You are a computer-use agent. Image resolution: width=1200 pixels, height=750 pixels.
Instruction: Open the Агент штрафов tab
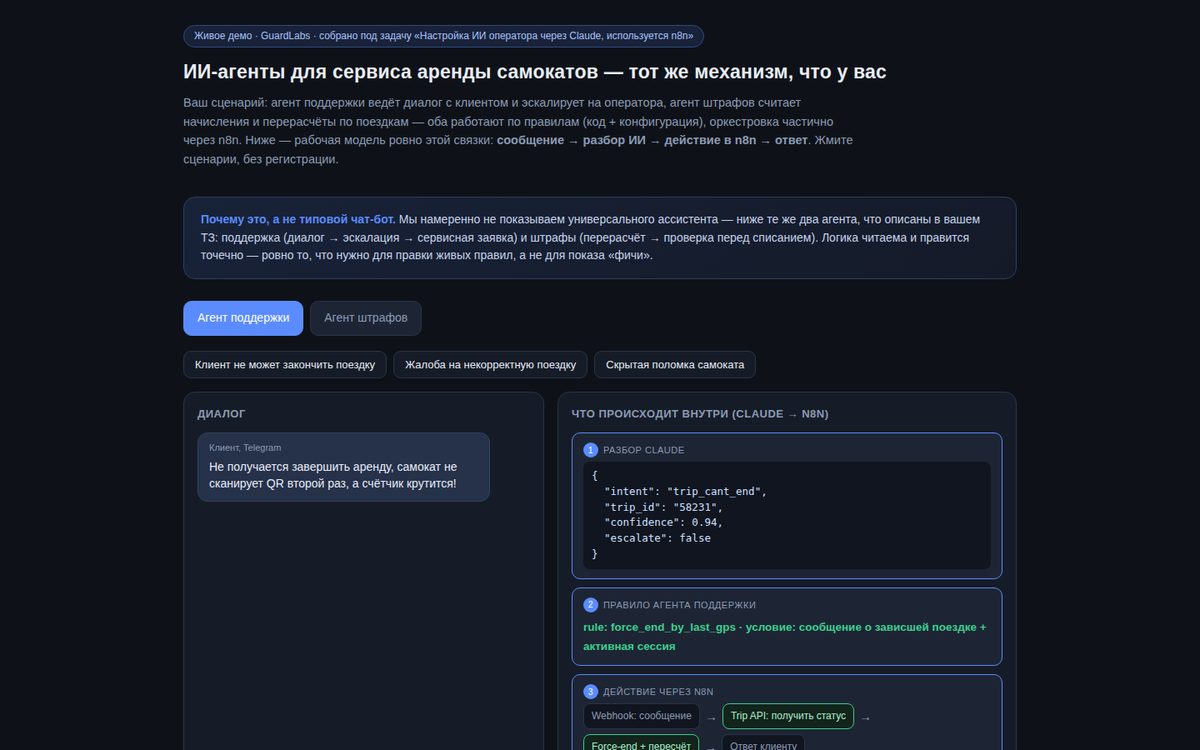pyautogui.click(x=366, y=318)
